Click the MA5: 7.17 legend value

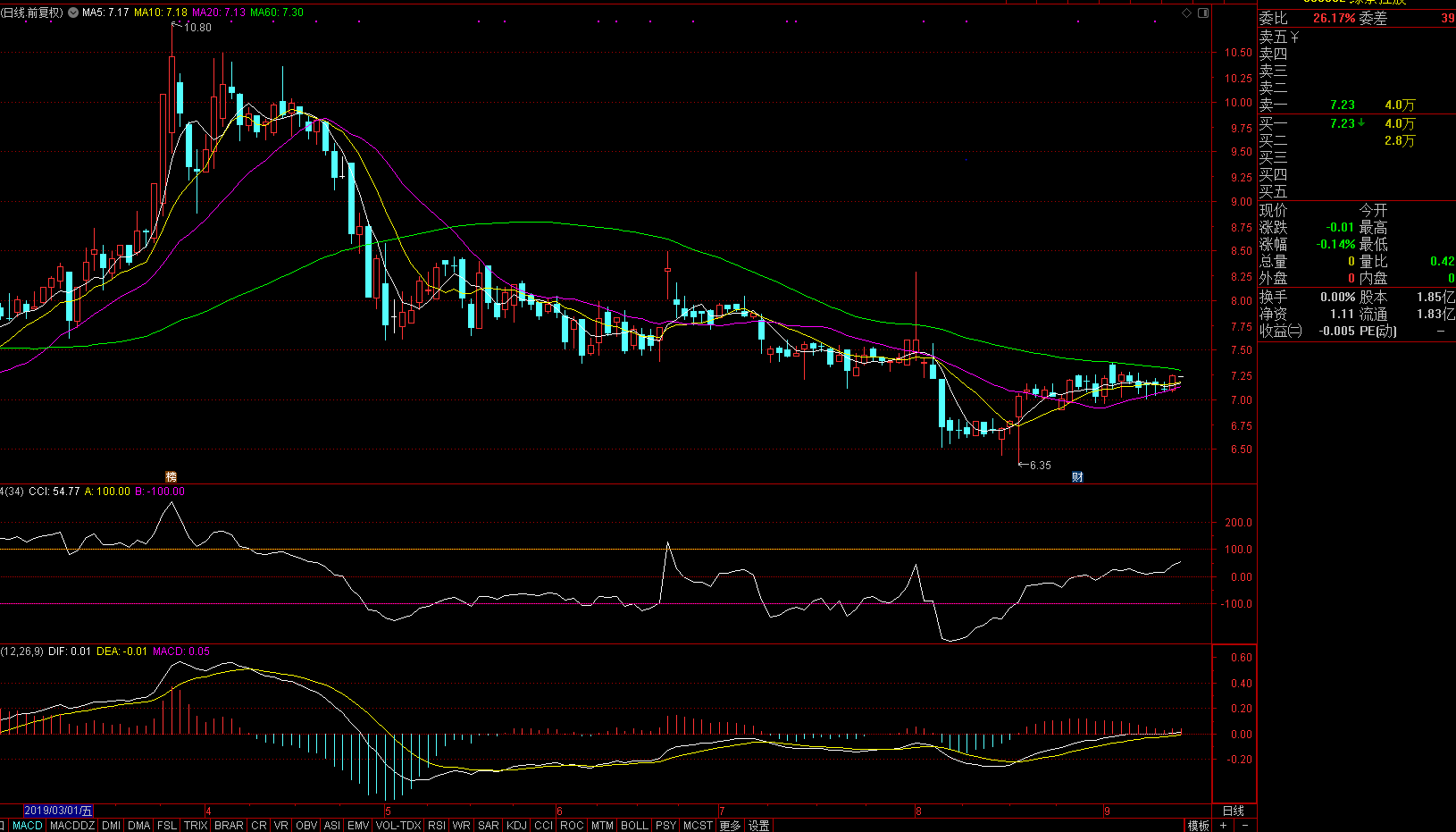[x=105, y=13]
